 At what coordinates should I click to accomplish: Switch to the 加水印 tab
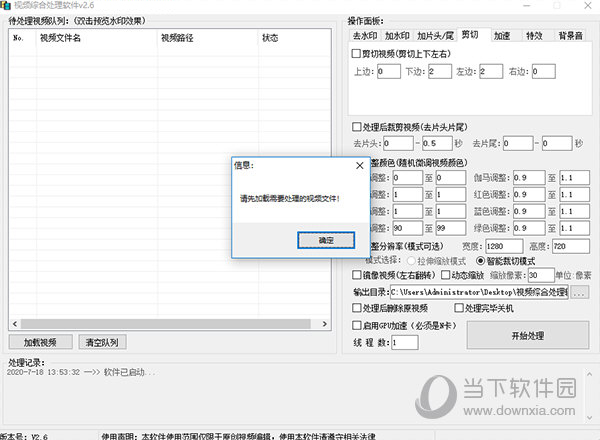[397, 36]
